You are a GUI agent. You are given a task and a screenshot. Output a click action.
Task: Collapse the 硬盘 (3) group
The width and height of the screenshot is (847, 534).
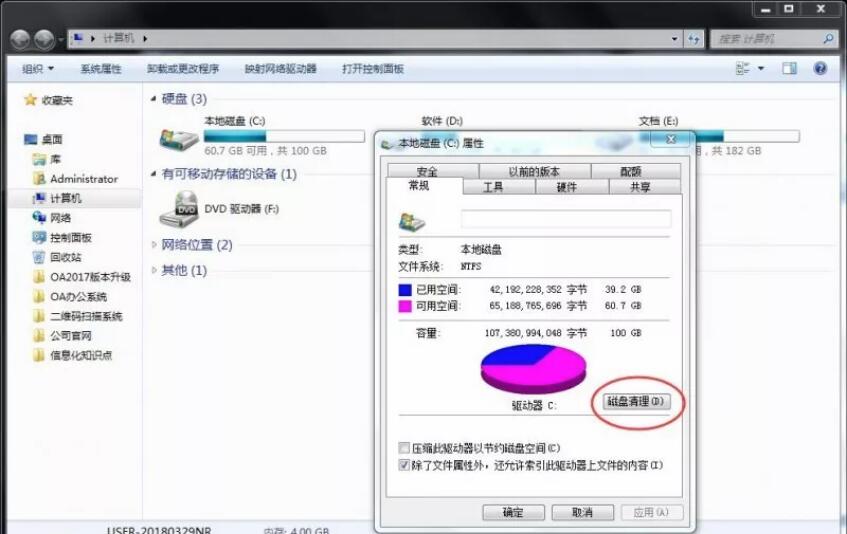pos(154,99)
